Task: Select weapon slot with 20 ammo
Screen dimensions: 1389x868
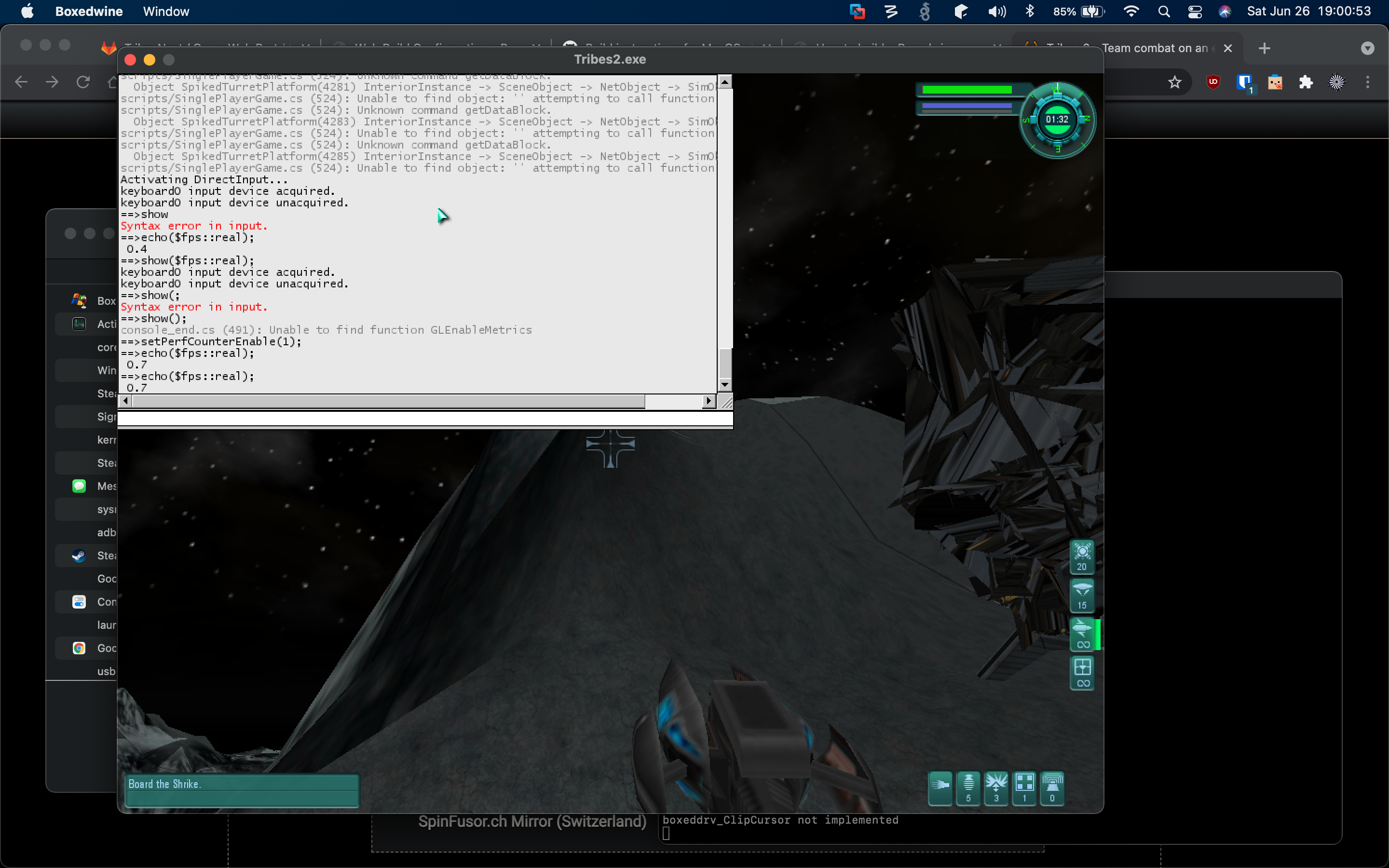Action: (x=1082, y=557)
